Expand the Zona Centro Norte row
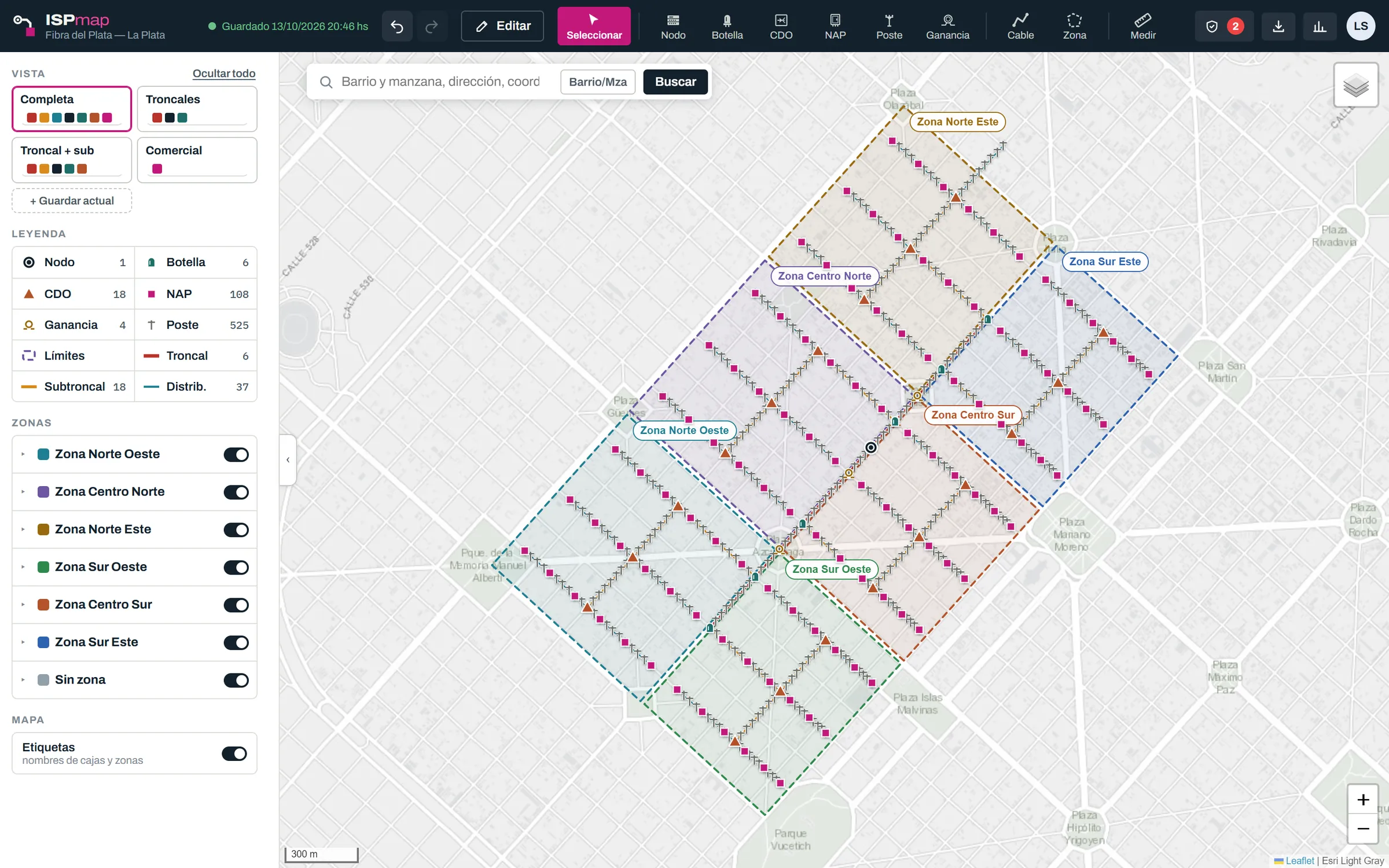The image size is (1389, 868). [x=23, y=492]
